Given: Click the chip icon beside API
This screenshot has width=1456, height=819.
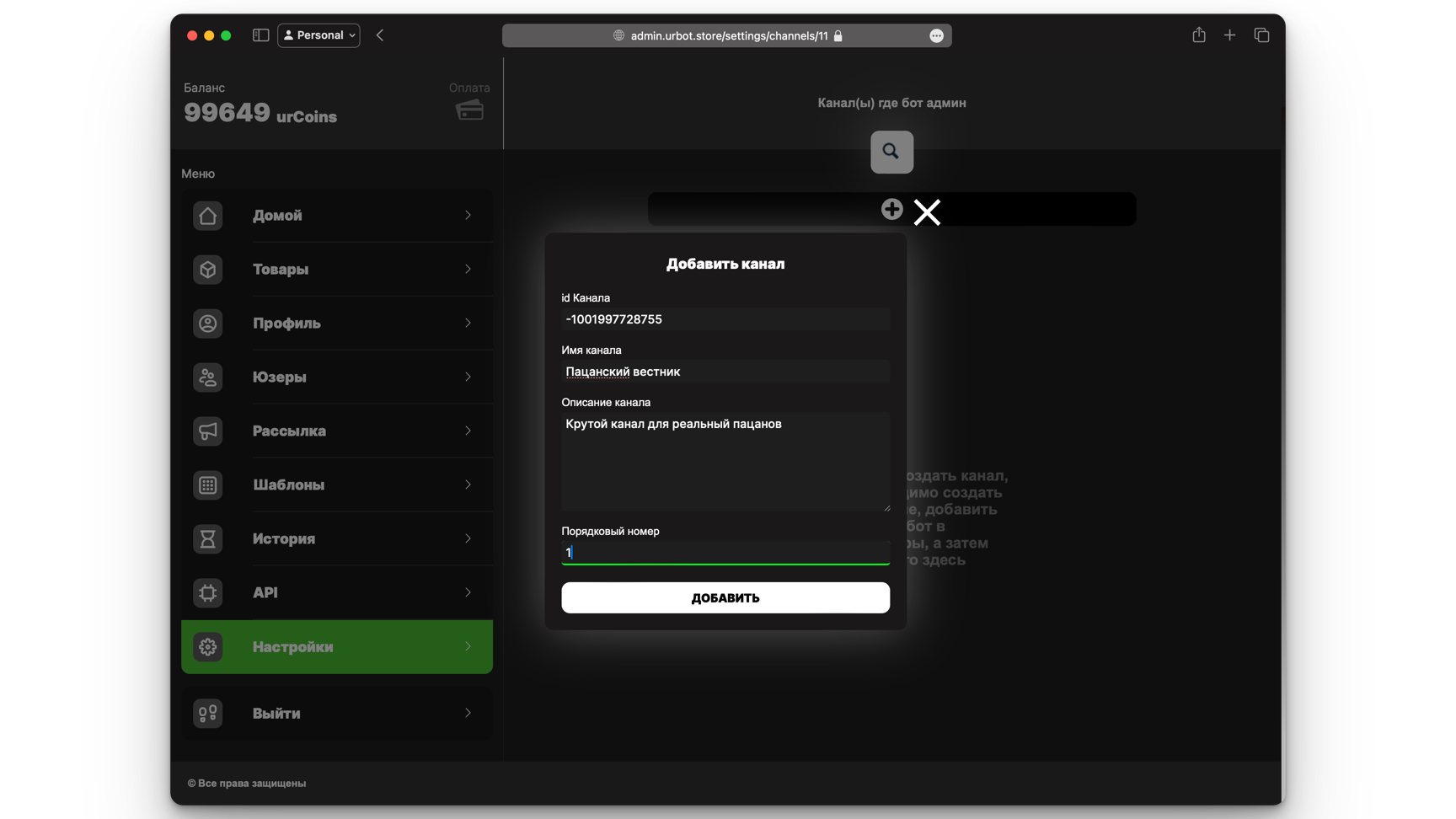Looking at the screenshot, I should point(207,593).
